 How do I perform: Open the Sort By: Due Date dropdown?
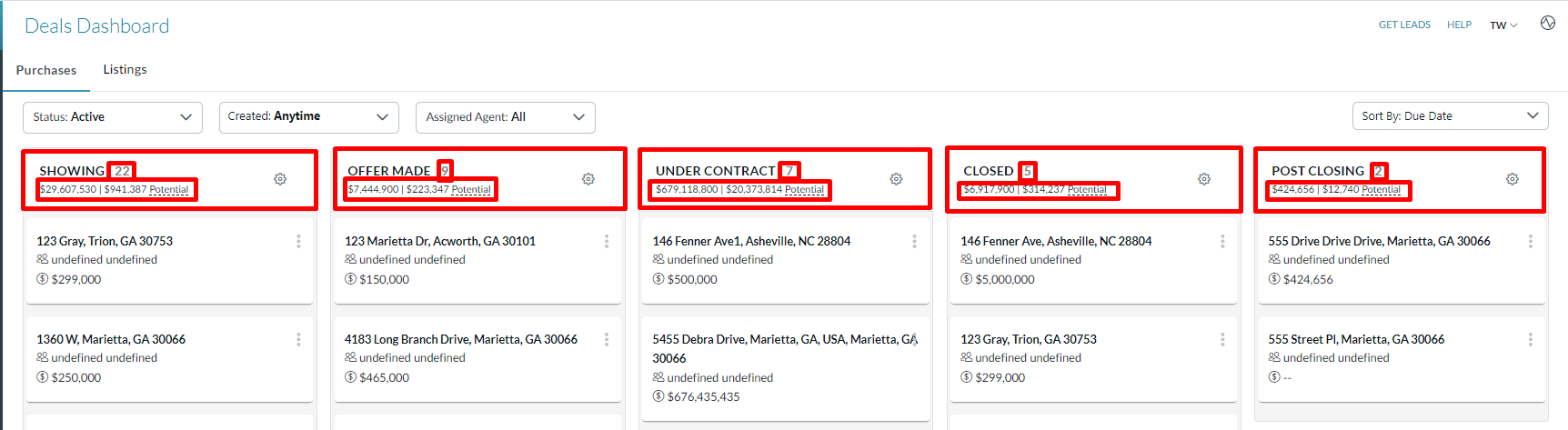(x=1450, y=116)
